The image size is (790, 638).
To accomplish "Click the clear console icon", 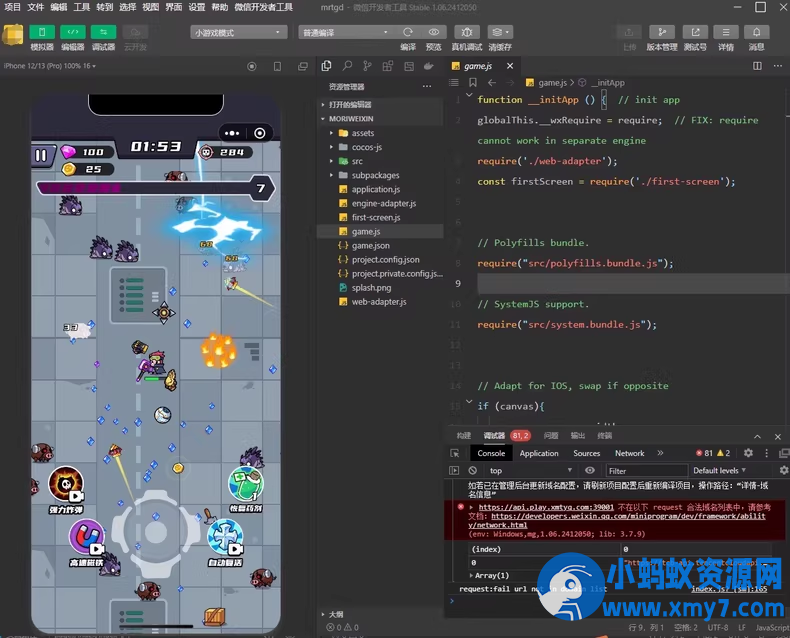I will [x=472, y=470].
